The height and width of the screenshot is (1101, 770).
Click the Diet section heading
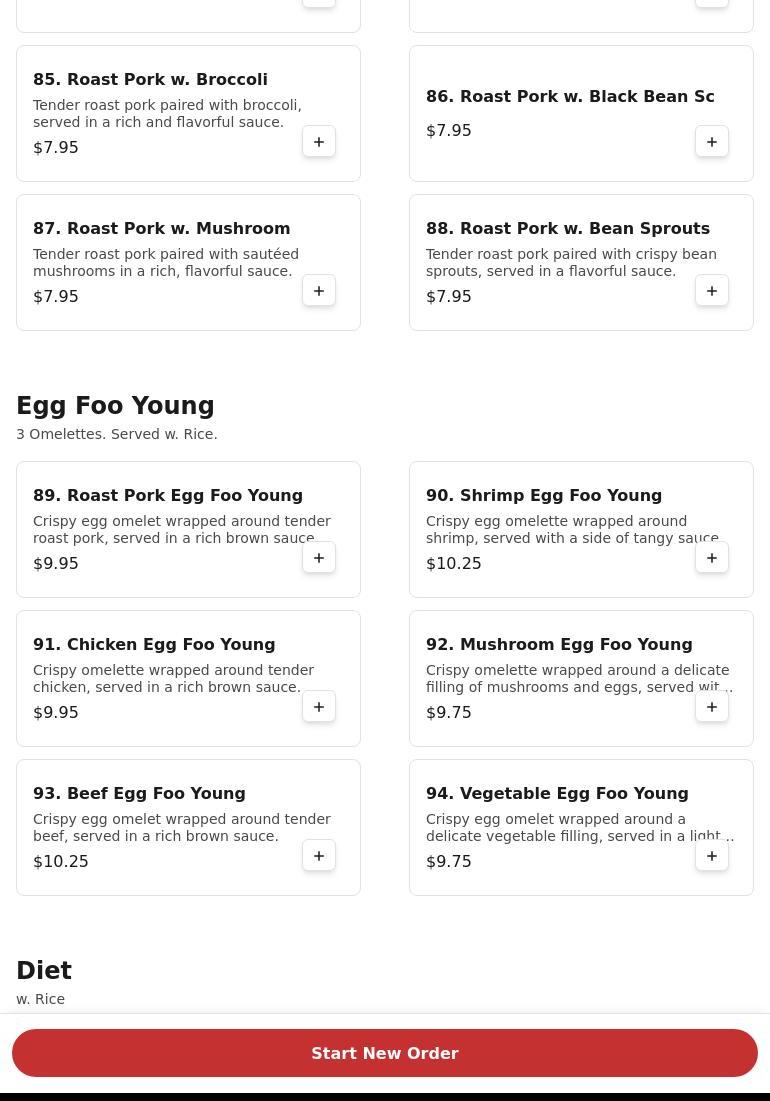[x=44, y=971]
